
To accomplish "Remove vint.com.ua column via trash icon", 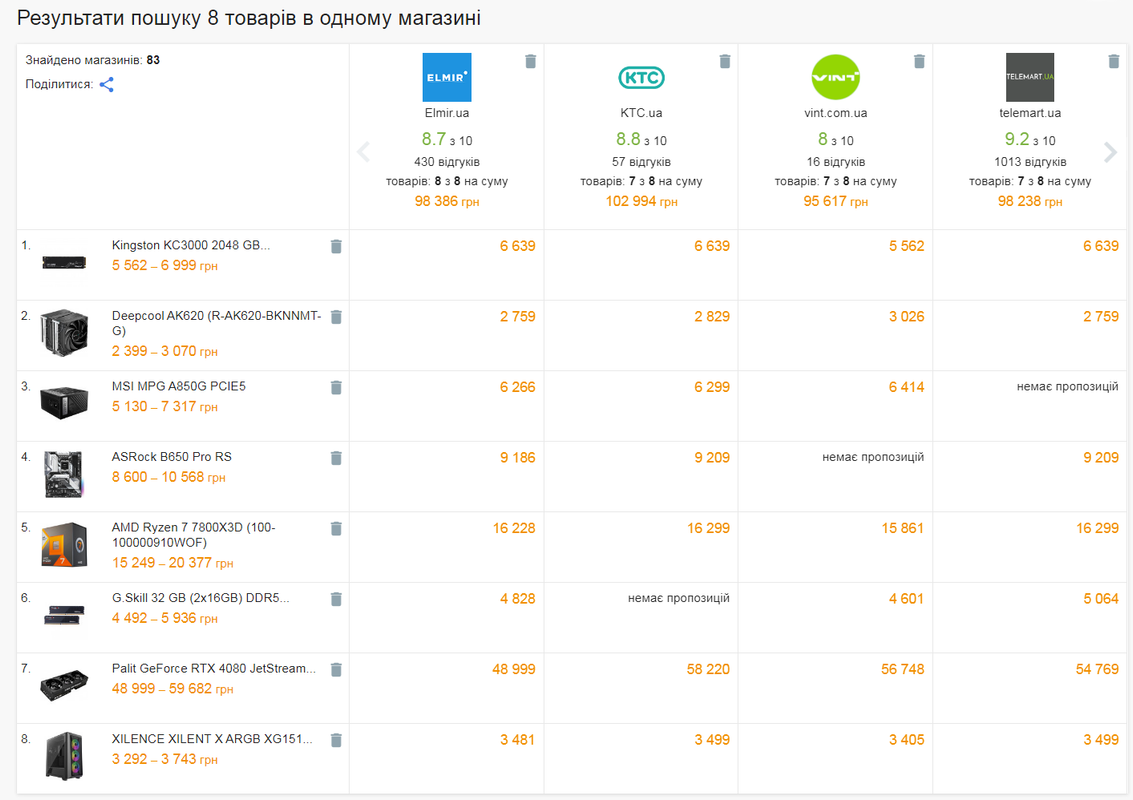I will point(919,61).
